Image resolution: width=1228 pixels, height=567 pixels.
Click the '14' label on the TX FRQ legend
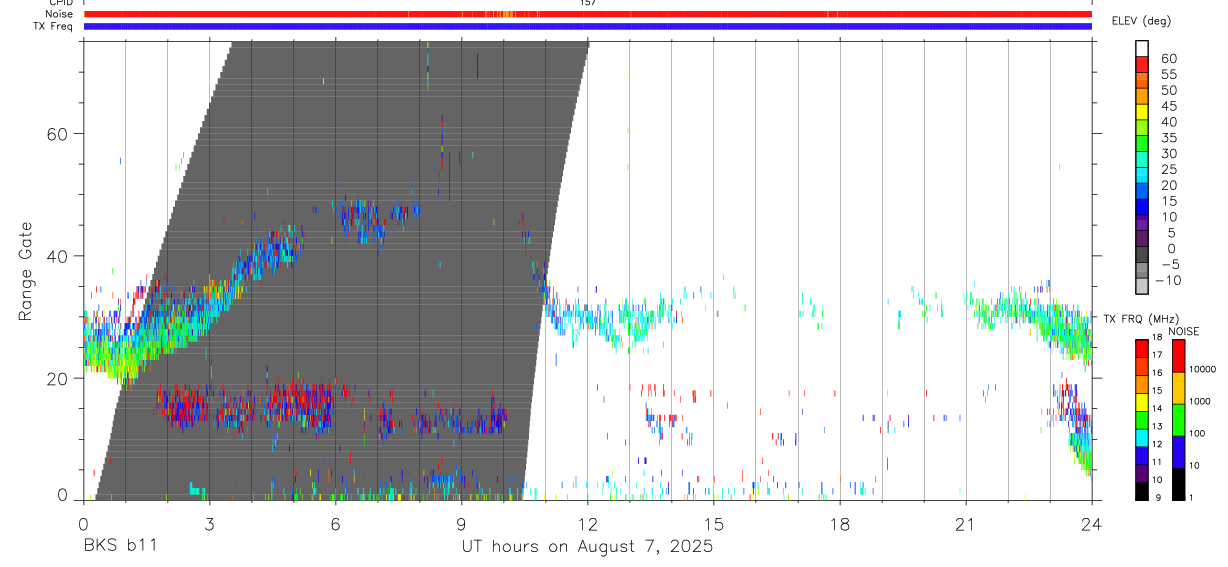coord(1155,409)
